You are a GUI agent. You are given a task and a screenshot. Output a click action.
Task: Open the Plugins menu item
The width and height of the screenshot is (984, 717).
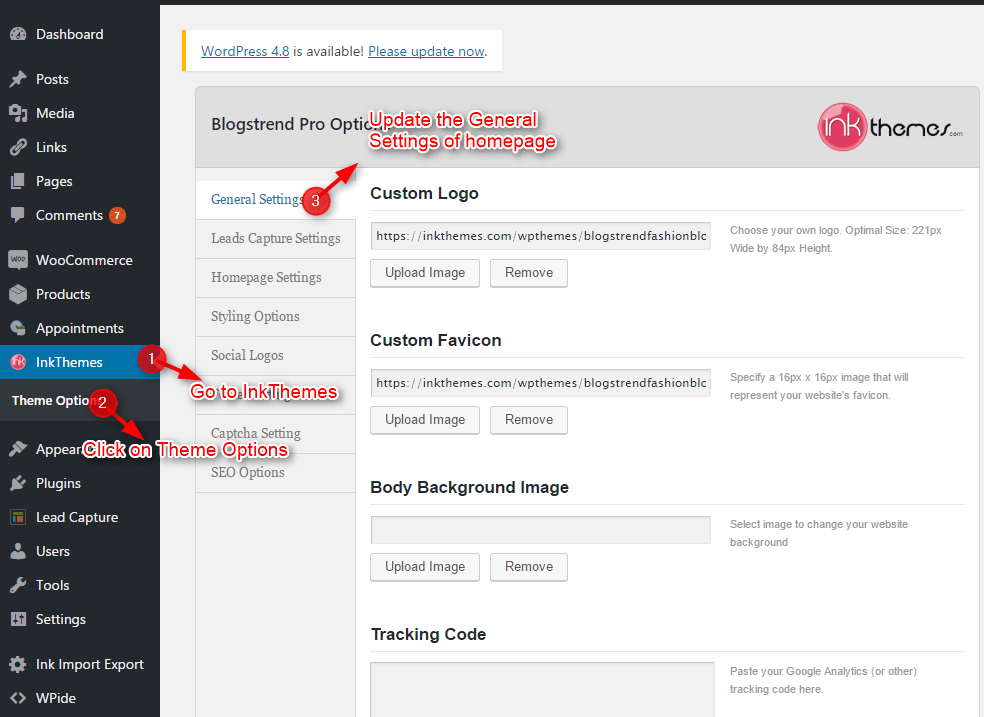(x=80, y=483)
